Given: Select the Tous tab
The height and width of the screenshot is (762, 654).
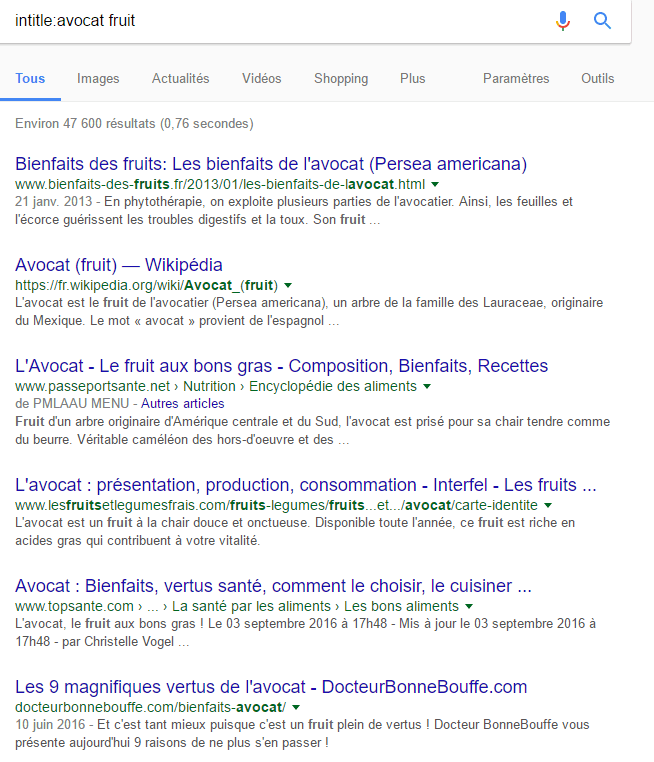Looking at the screenshot, I should [x=30, y=79].
